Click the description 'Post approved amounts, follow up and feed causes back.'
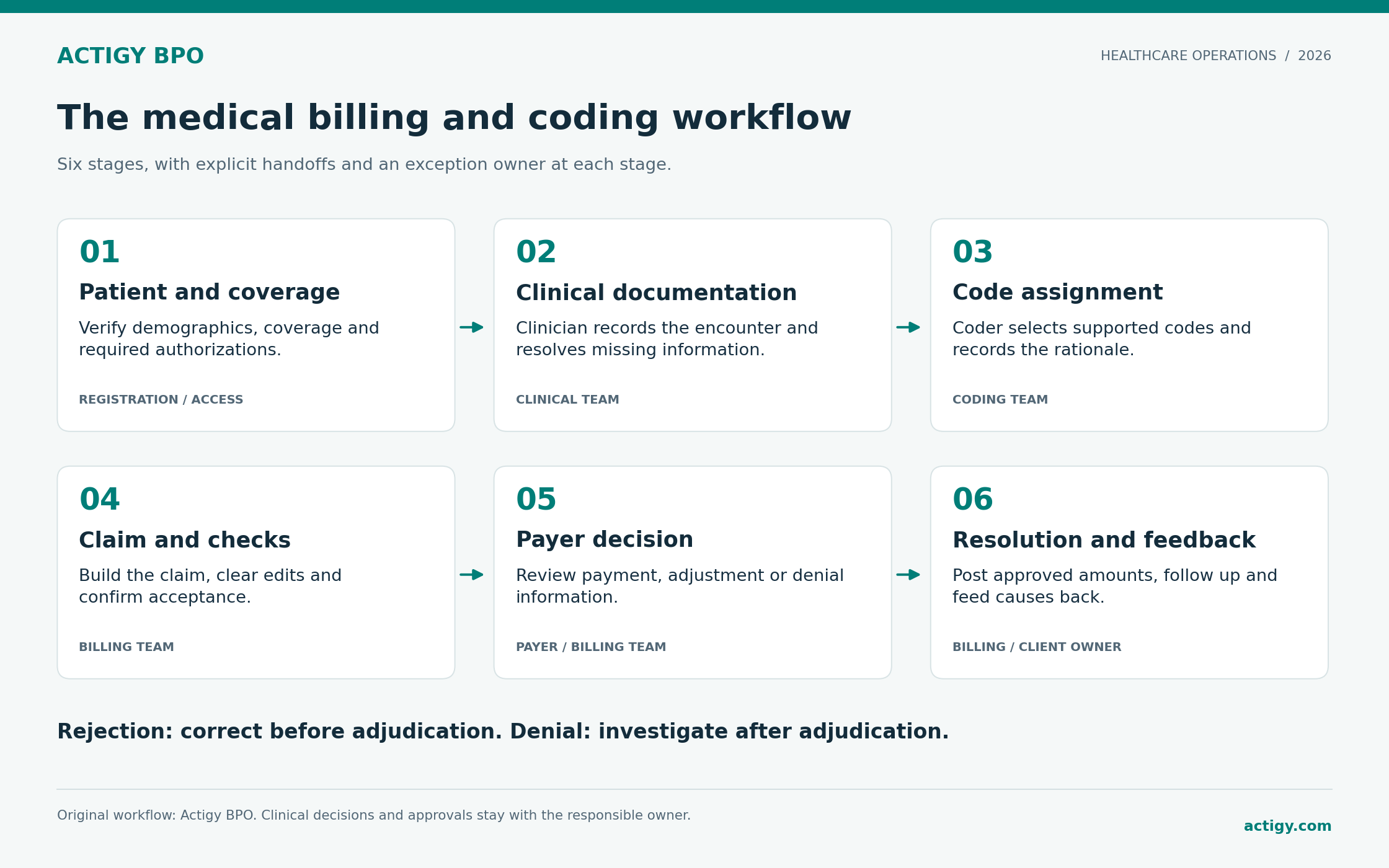Screen dimensions: 1389x868 1114,587
